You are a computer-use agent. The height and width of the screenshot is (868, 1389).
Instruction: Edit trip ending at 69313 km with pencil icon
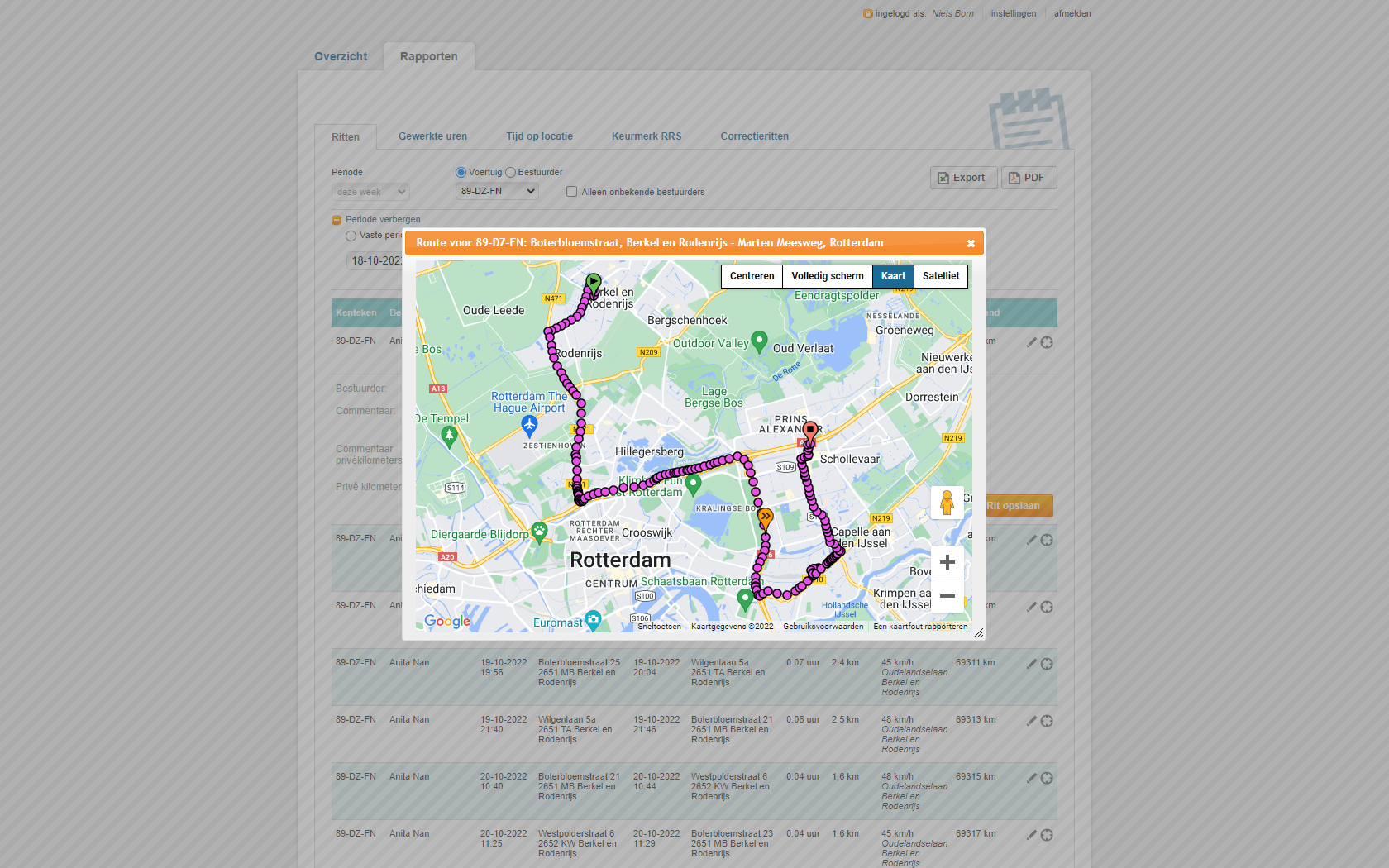(1031, 721)
